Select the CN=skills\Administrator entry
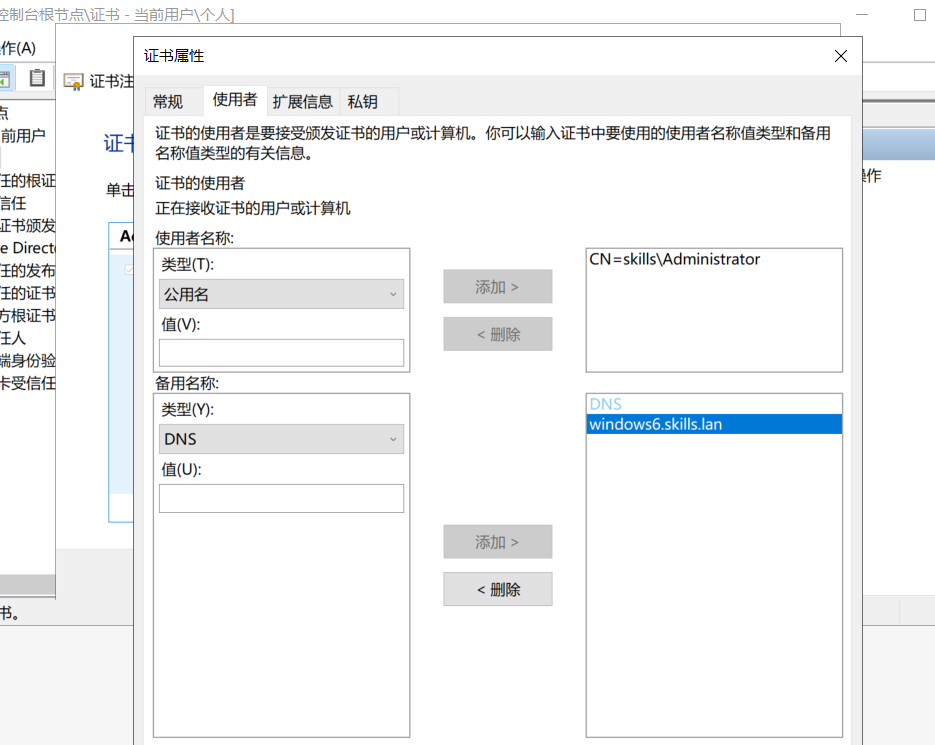This screenshot has height=745, width=935. click(675, 259)
